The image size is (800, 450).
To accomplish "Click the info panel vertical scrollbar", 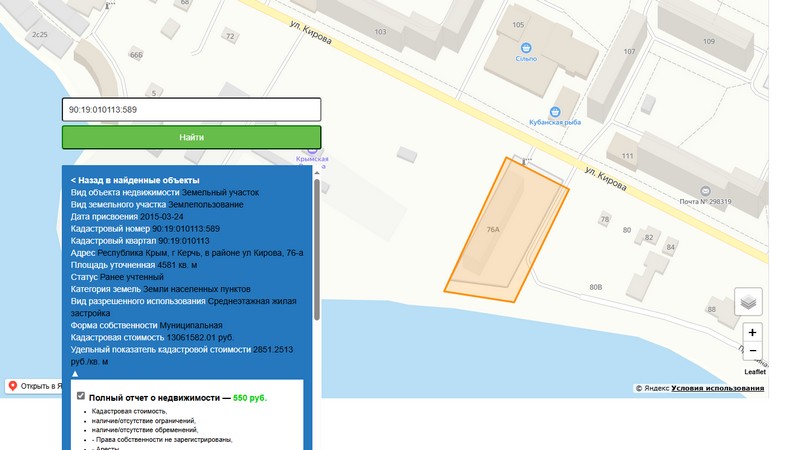I will click(317, 250).
